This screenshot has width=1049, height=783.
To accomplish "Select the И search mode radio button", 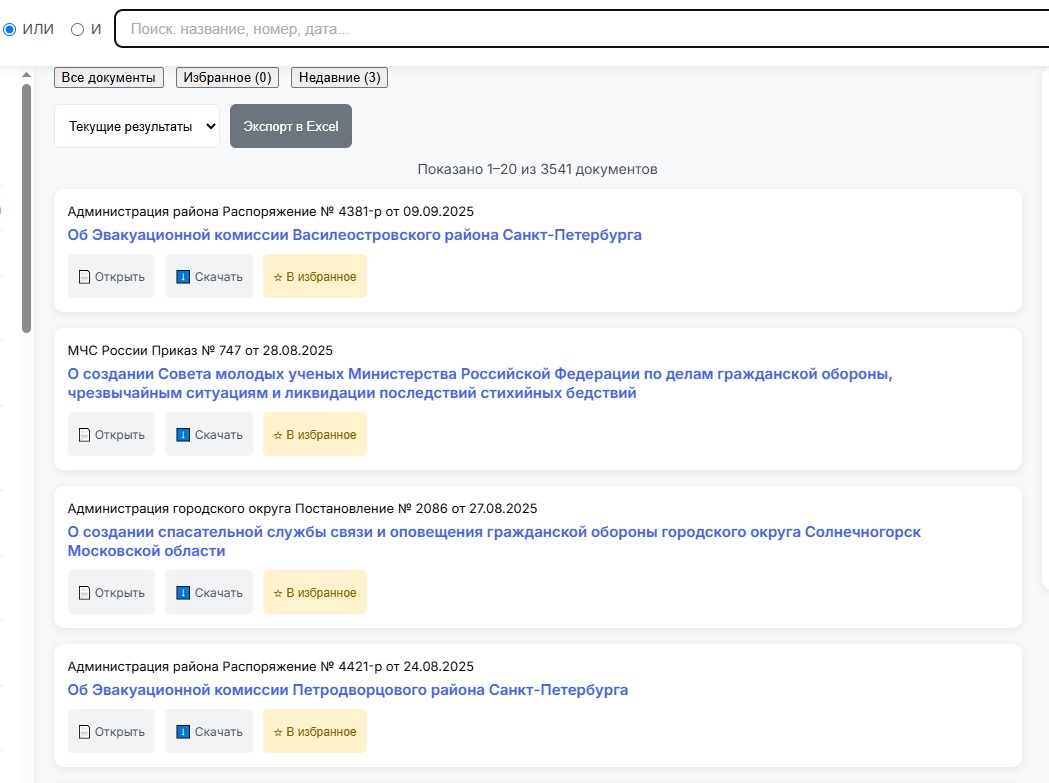I will click(x=77, y=29).
